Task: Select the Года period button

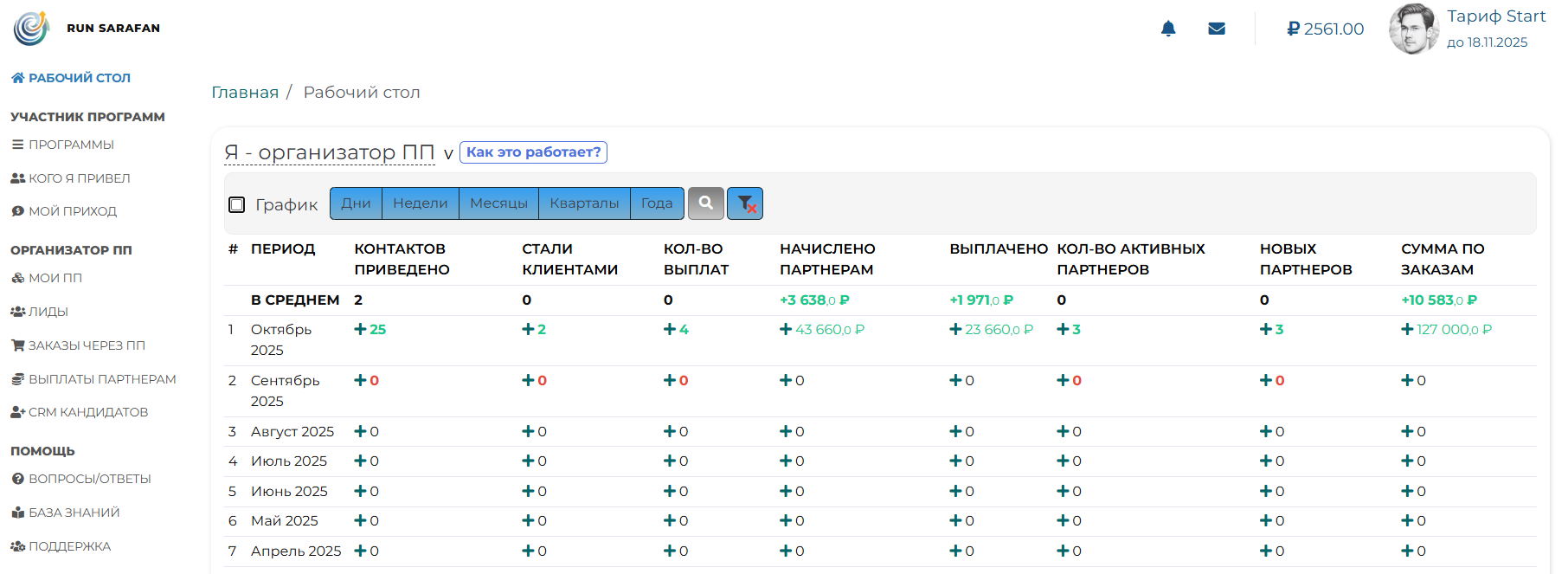Action: tap(657, 203)
